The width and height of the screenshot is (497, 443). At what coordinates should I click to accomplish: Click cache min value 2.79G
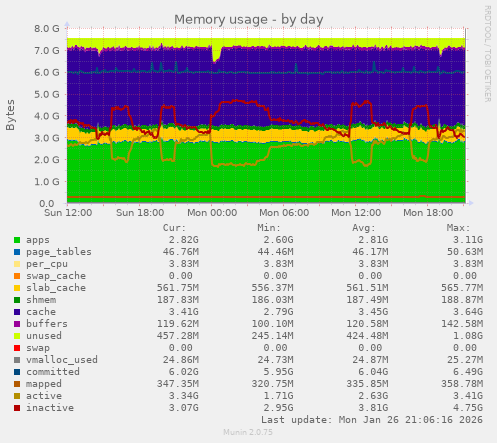pos(278,312)
